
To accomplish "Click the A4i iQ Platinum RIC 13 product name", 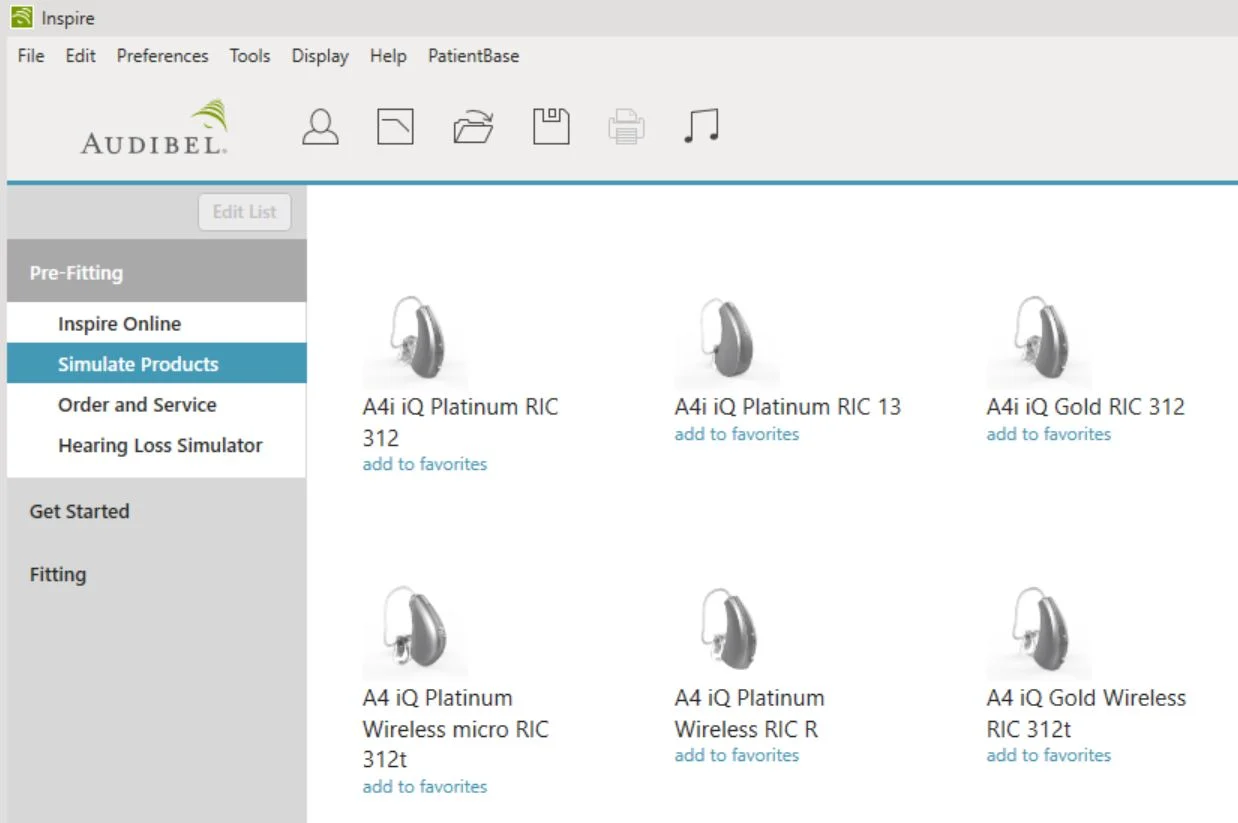I will tap(788, 407).
